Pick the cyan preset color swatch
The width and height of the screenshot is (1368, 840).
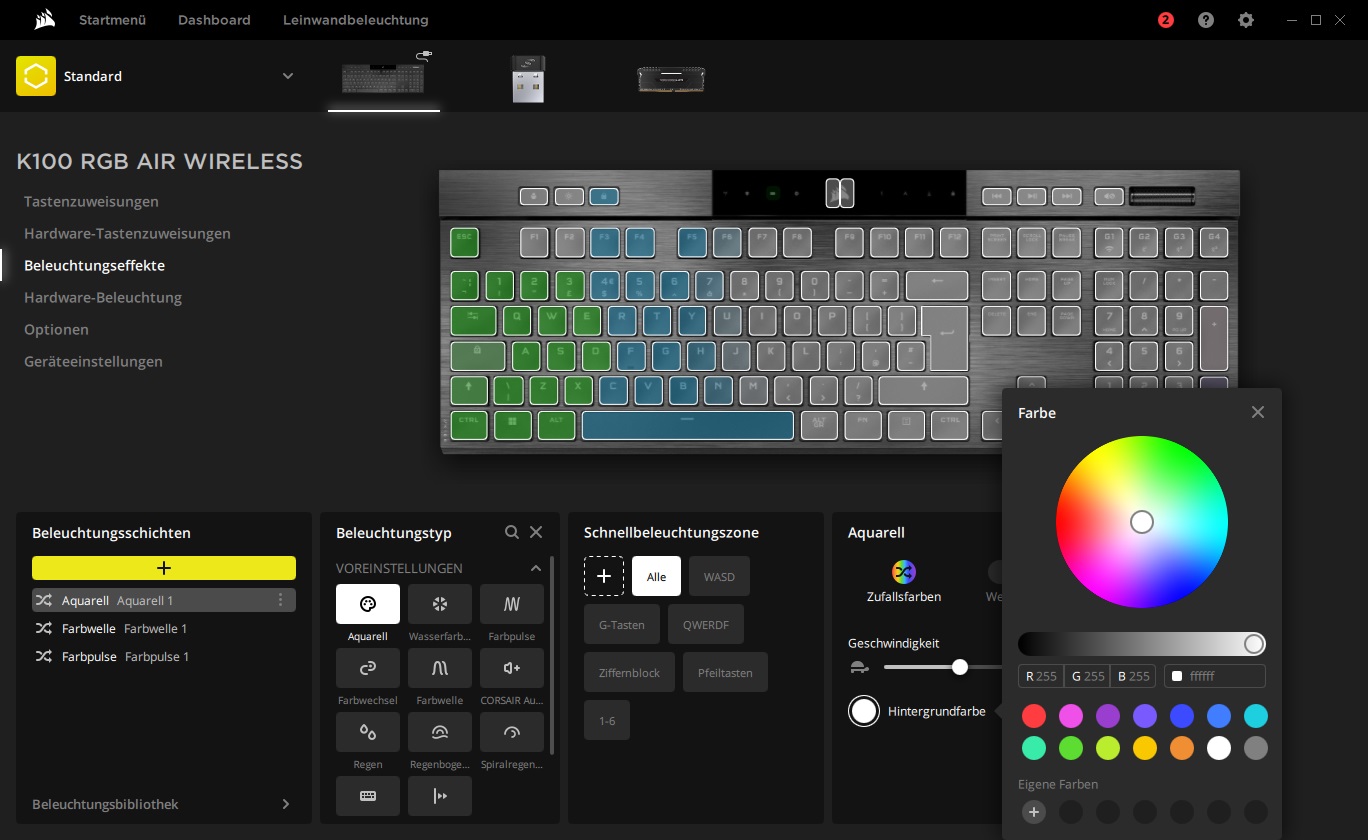(x=1256, y=716)
